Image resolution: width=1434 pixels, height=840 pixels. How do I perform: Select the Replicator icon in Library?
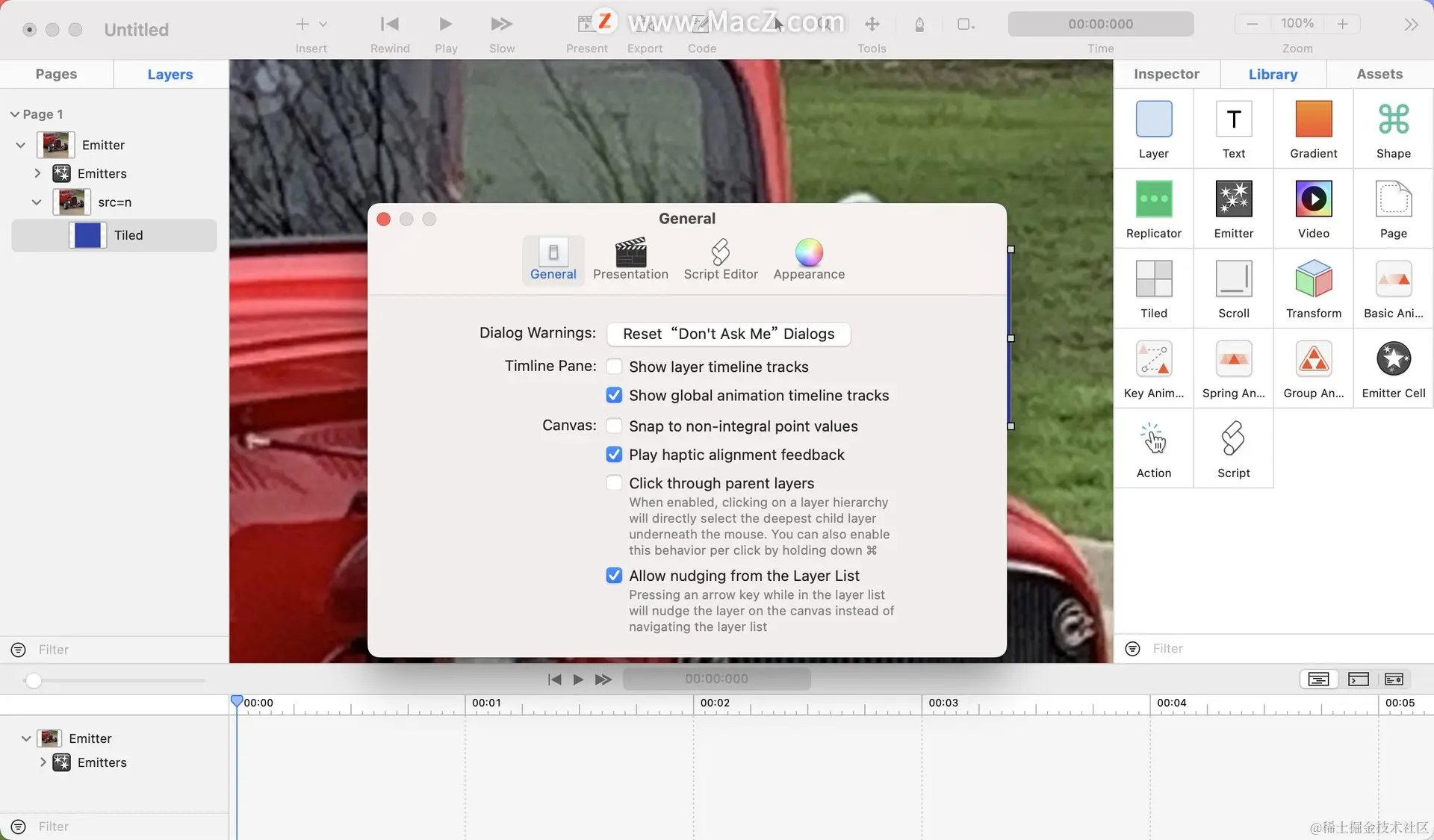[x=1153, y=199]
